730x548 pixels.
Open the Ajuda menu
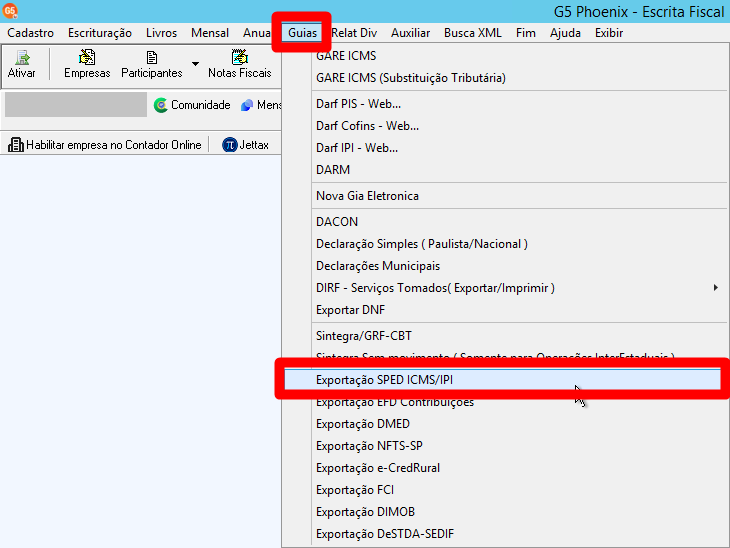tap(565, 33)
